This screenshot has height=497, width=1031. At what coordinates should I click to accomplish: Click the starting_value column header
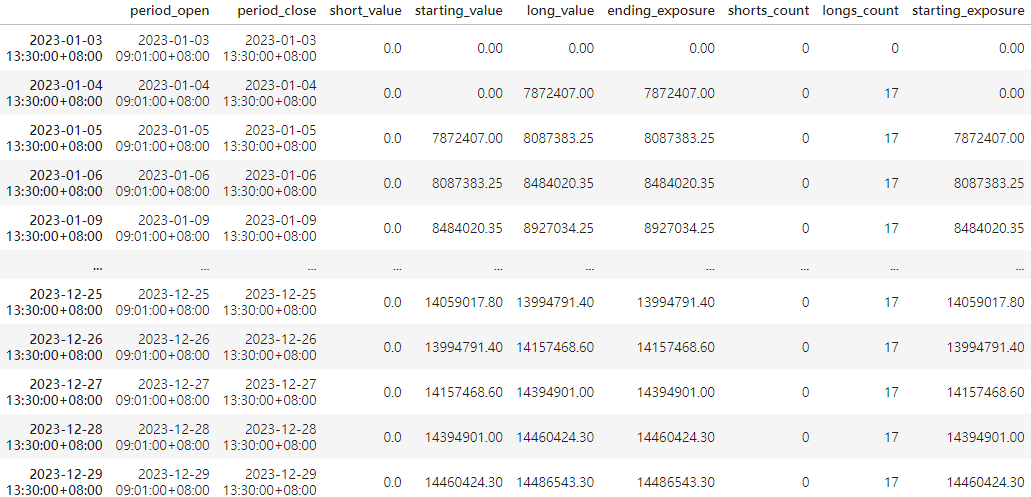(x=459, y=11)
